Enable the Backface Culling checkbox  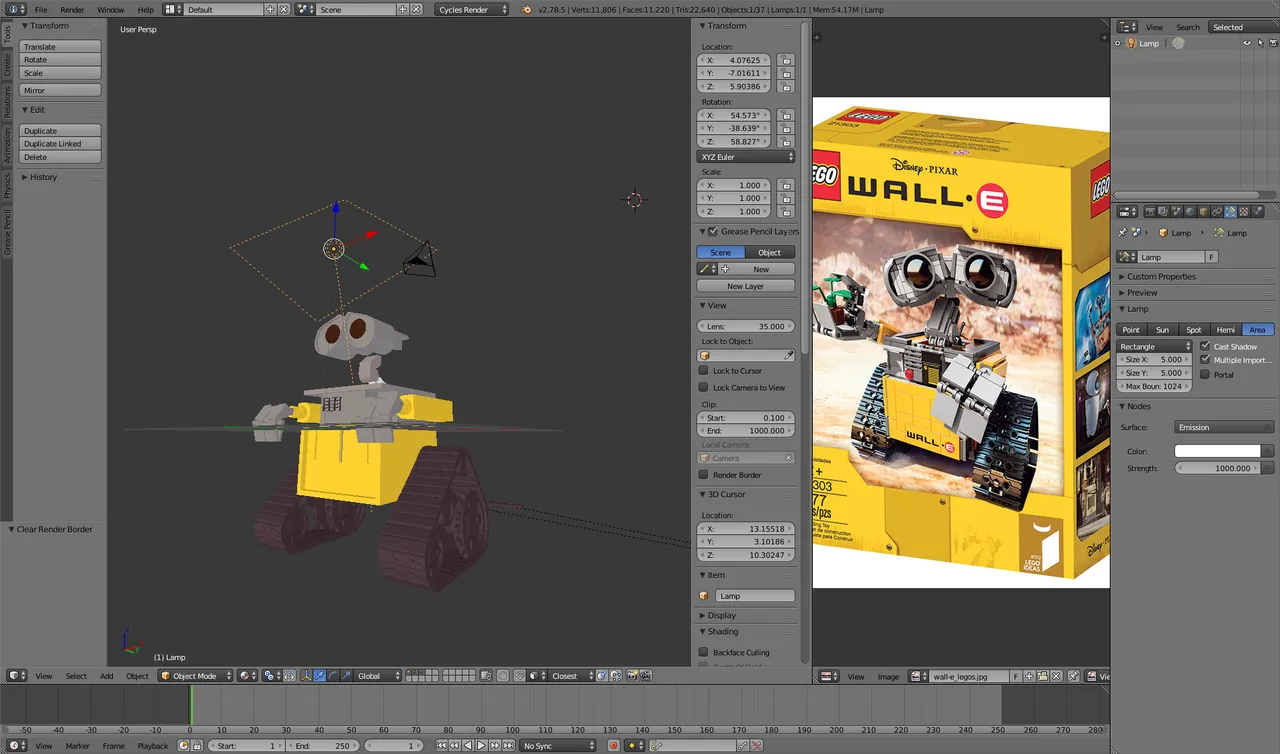pyautogui.click(x=703, y=652)
